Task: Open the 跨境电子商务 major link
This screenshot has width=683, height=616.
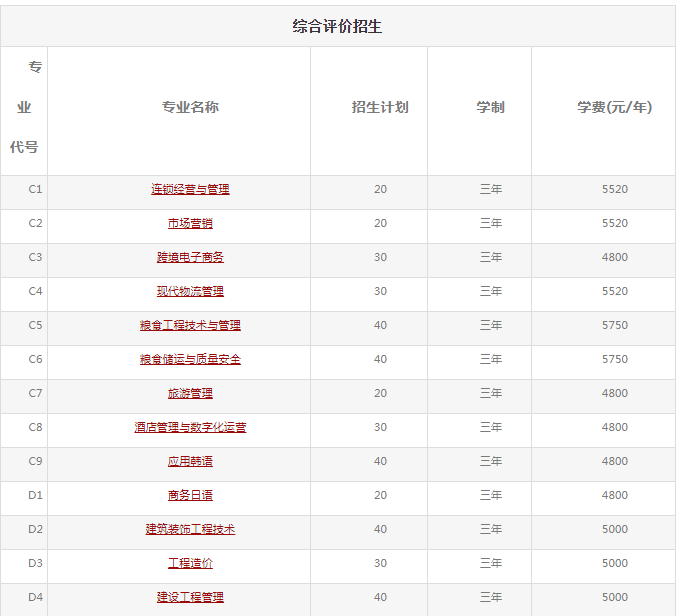Action: [190, 257]
